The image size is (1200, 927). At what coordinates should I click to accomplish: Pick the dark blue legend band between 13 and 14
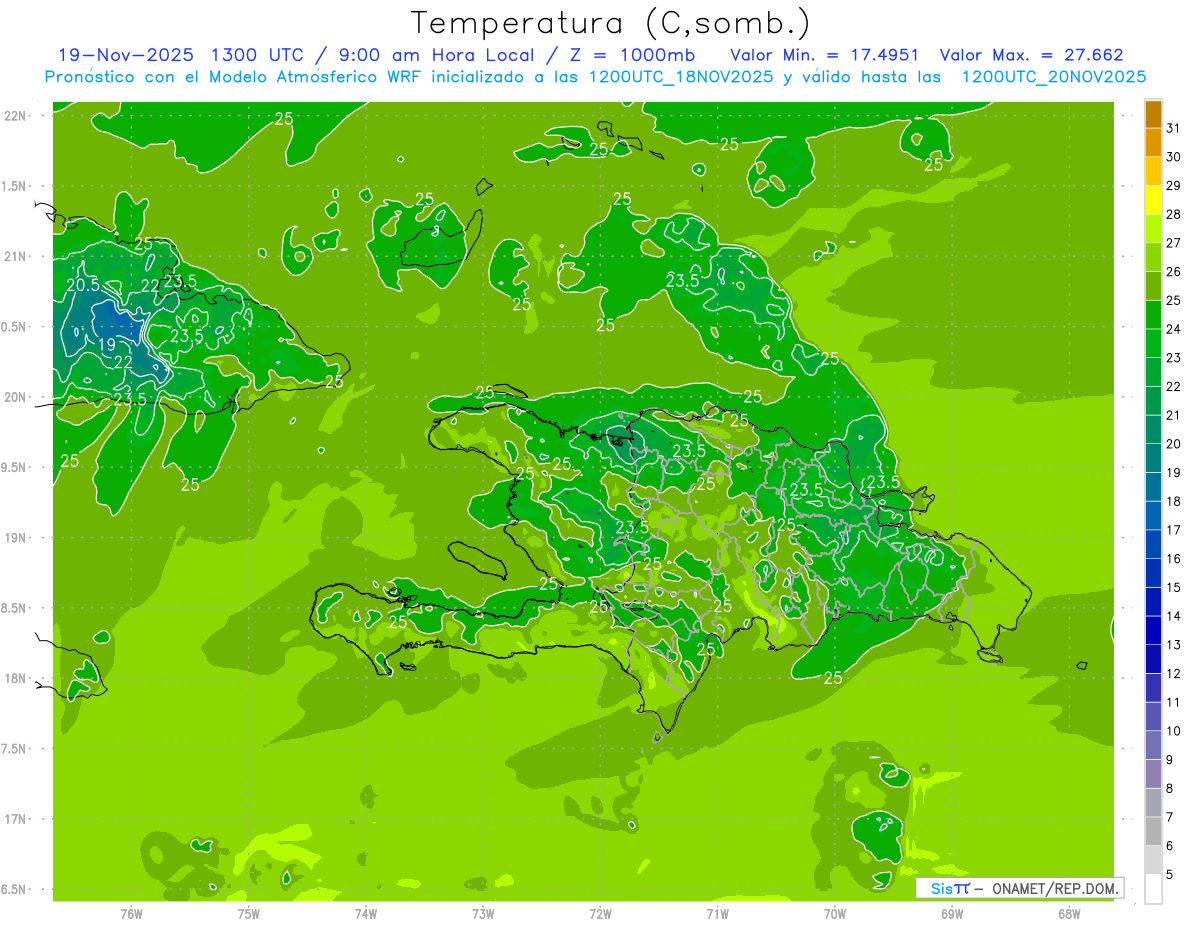[x=1153, y=631]
